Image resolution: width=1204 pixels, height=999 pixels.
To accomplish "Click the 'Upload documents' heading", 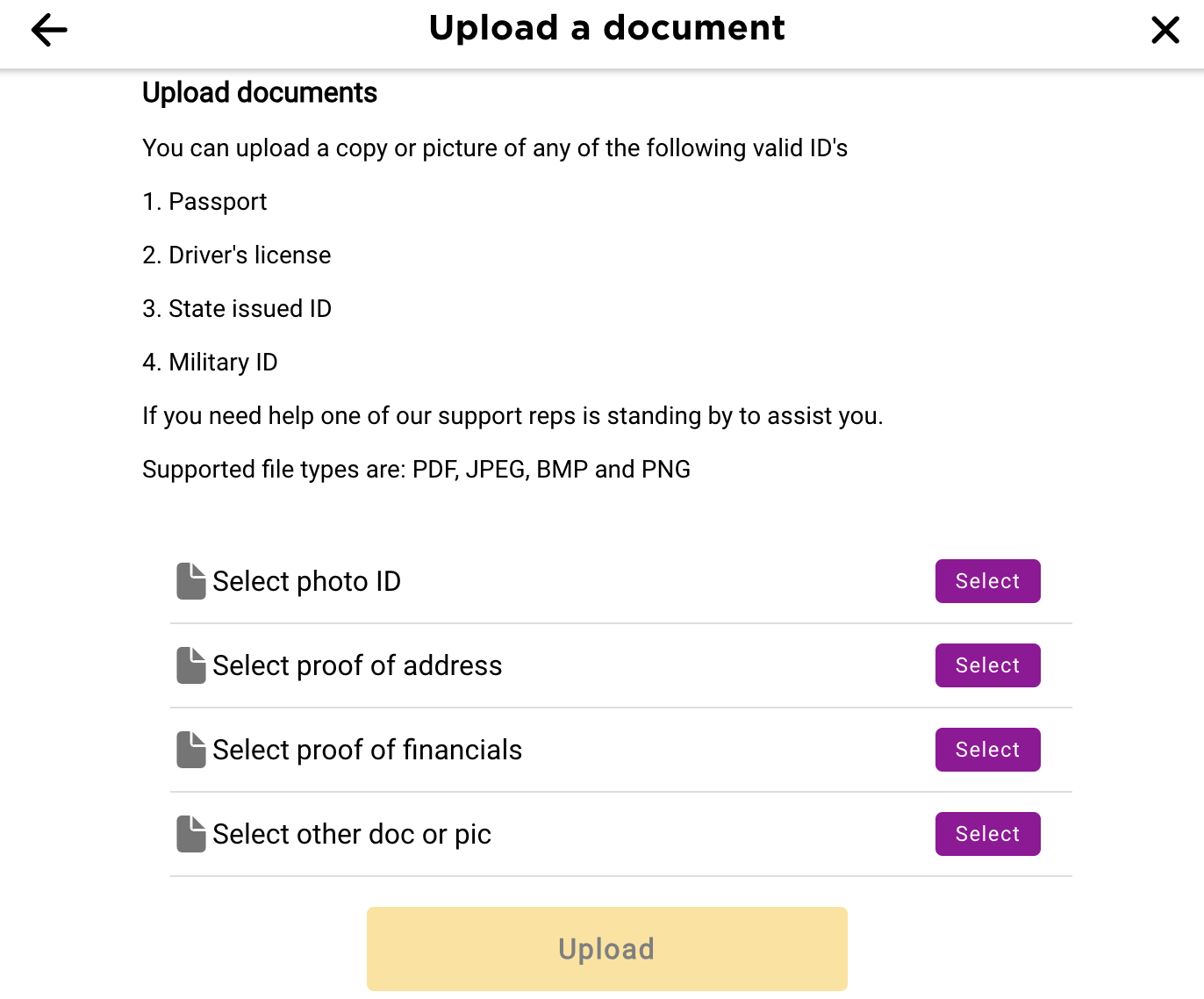I will click(260, 92).
